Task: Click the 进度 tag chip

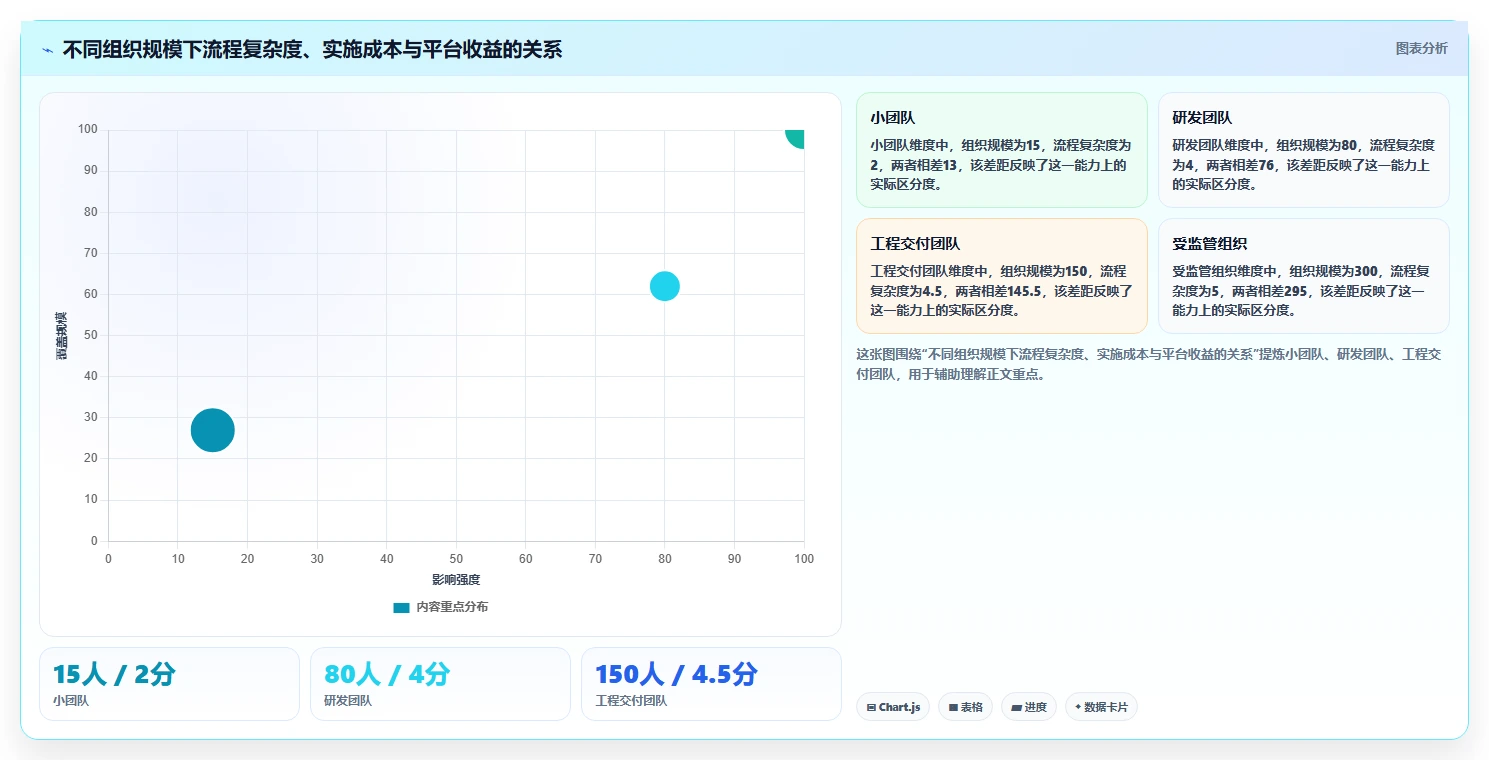Action: (1029, 707)
